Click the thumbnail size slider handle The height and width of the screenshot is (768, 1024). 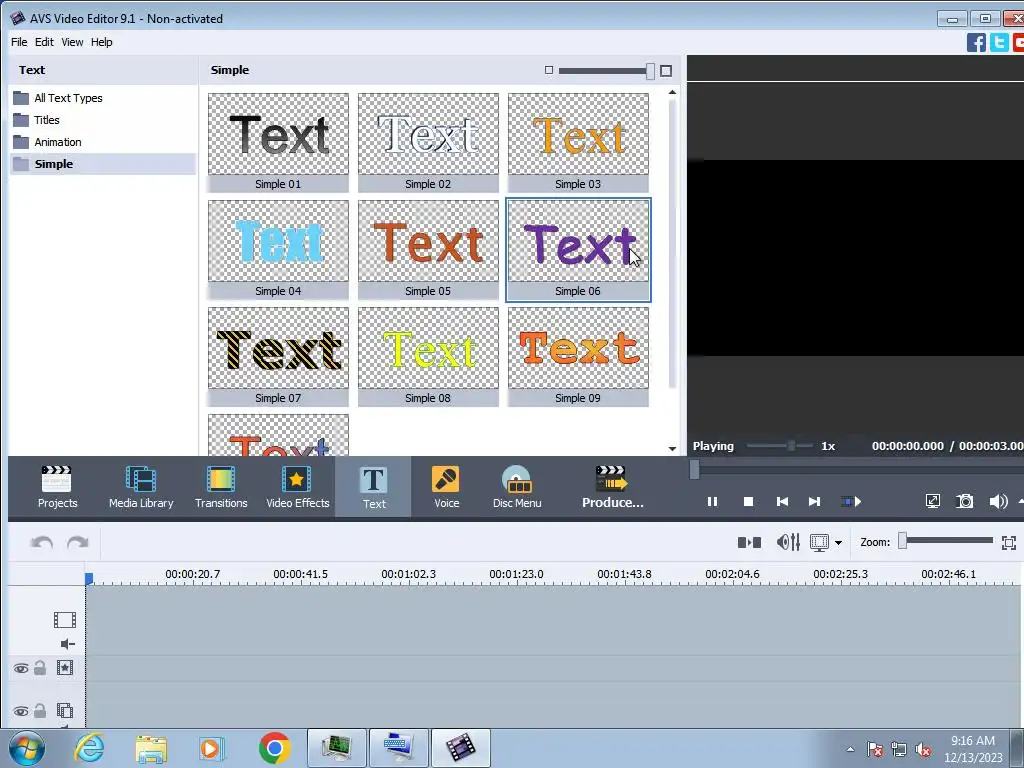tap(650, 71)
